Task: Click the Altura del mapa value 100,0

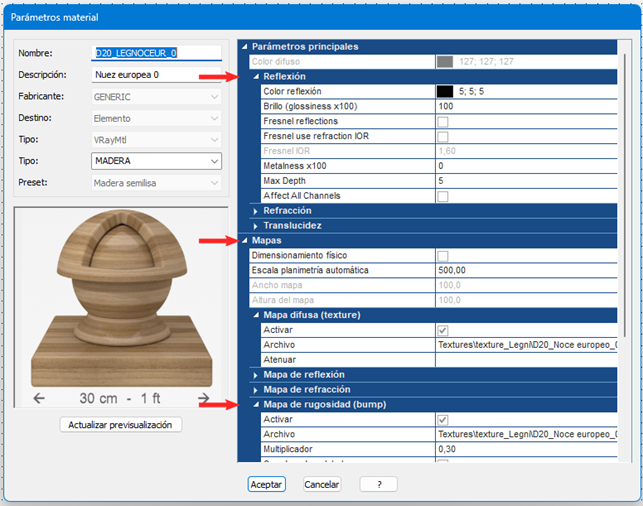Action: (x=527, y=300)
